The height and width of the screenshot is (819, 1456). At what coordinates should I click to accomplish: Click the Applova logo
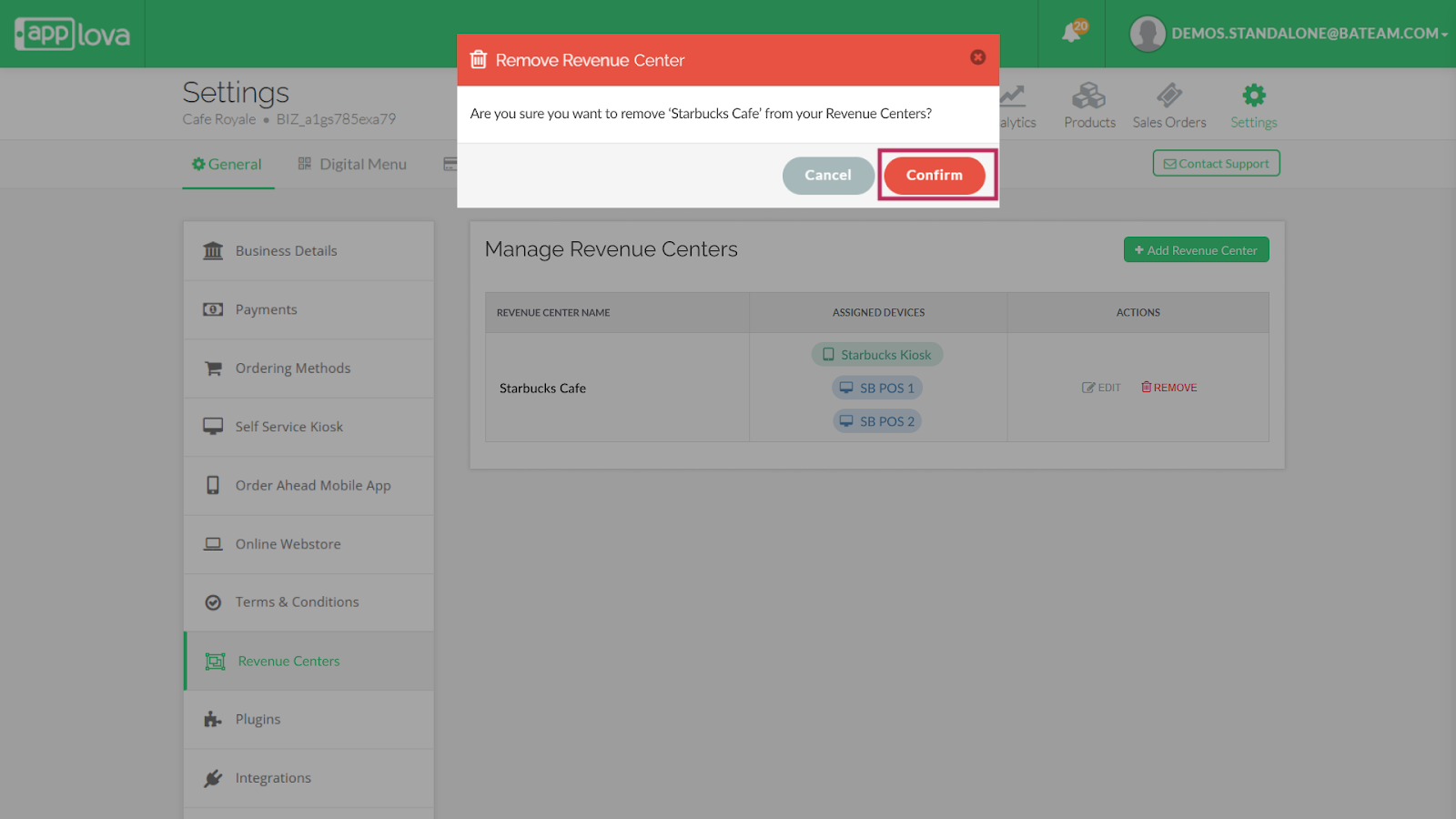(x=73, y=35)
